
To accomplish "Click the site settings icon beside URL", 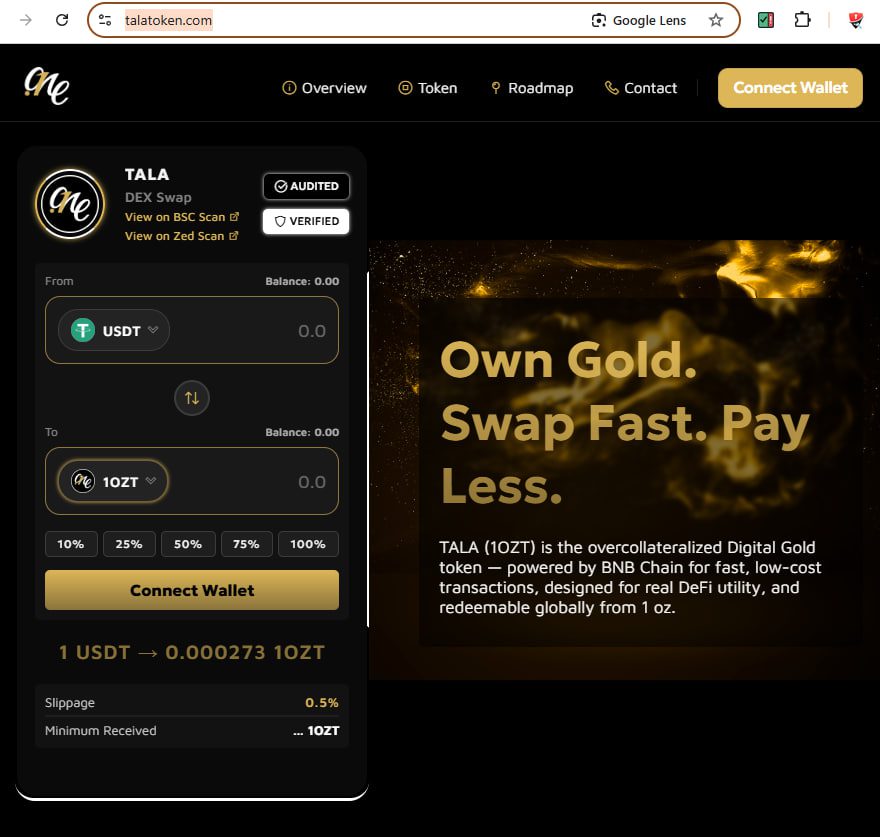I will pos(105,20).
